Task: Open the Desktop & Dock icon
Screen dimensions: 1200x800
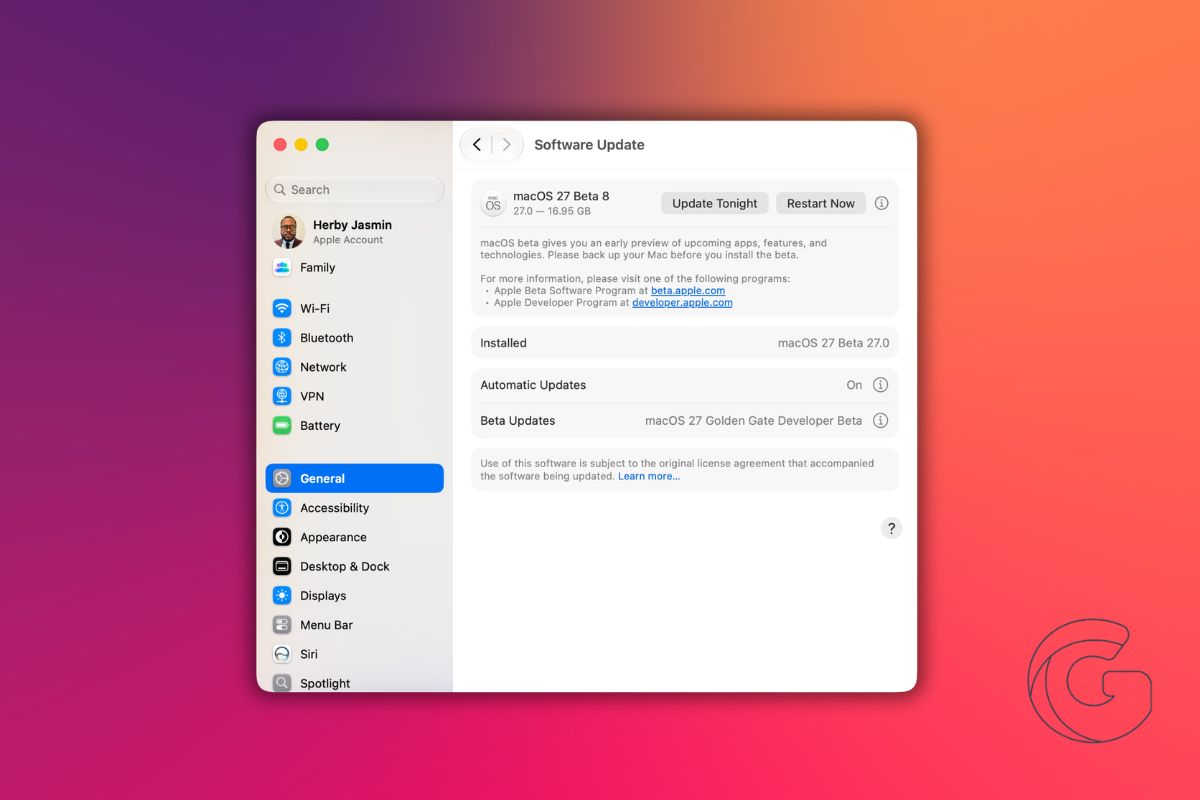Action: pyautogui.click(x=282, y=566)
